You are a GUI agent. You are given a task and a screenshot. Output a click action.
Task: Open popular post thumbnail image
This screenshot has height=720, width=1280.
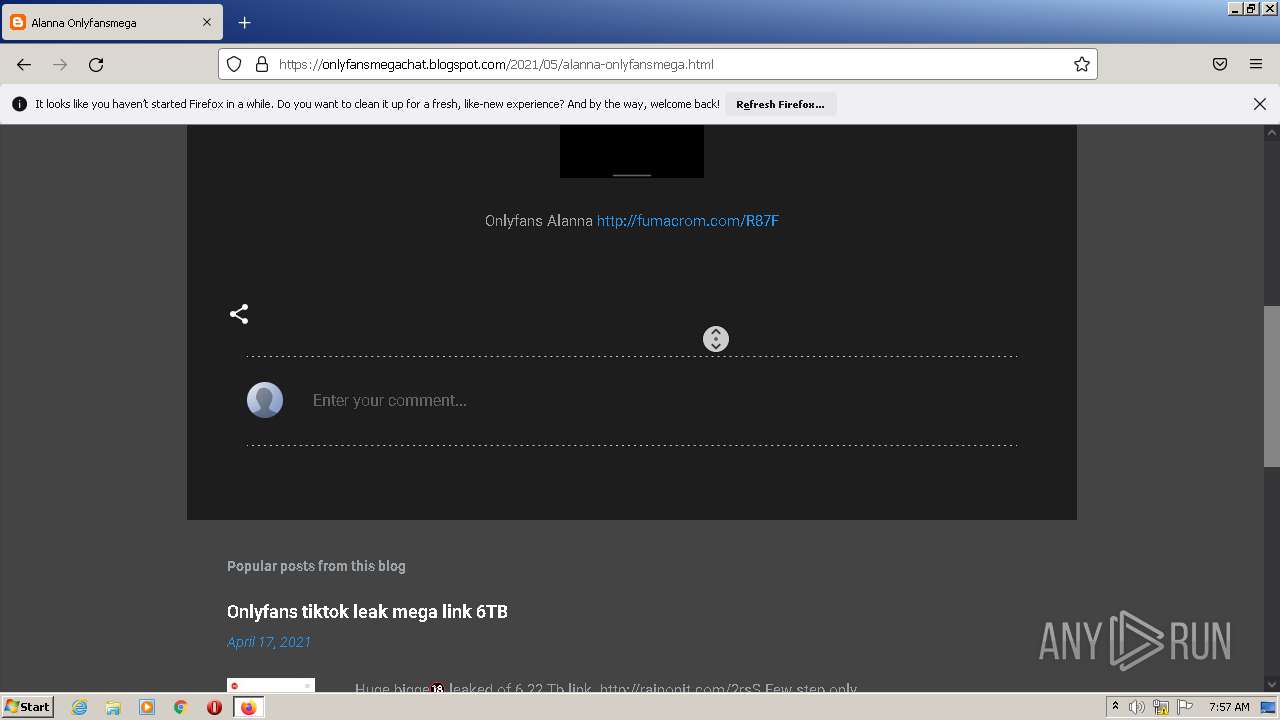coord(271,685)
